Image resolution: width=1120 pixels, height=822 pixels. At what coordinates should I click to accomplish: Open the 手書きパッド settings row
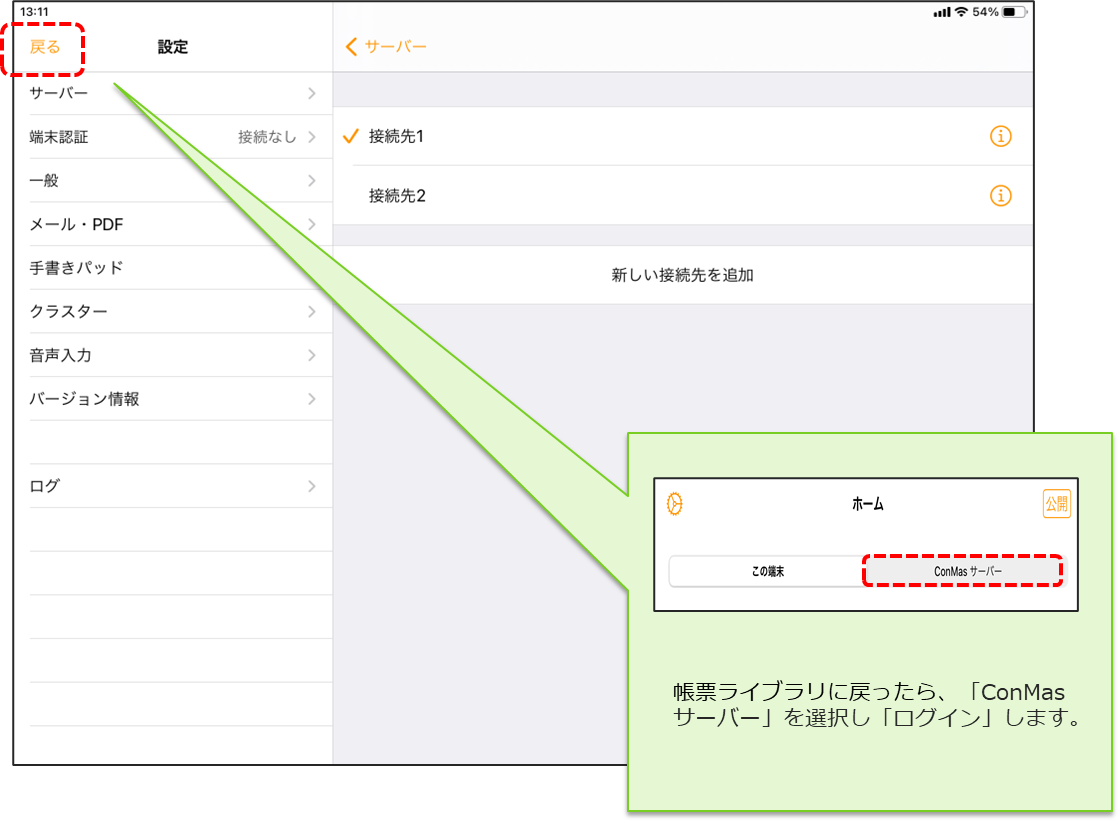coord(172,268)
